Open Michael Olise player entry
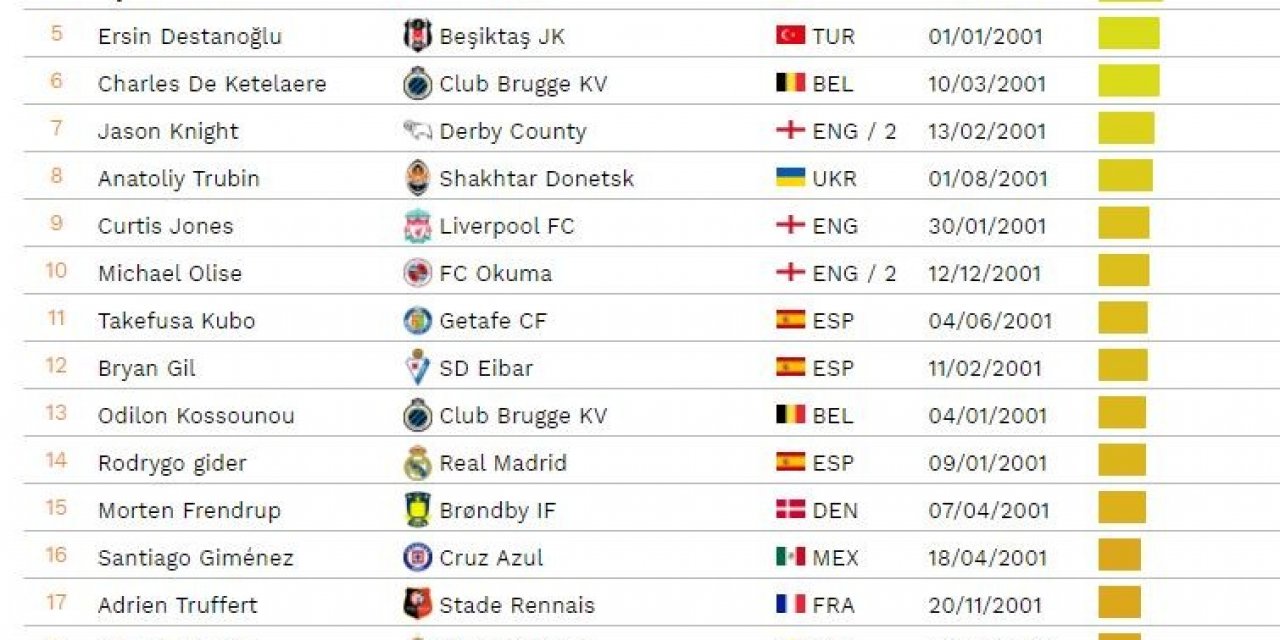This screenshot has width=1280, height=640. coord(170,273)
